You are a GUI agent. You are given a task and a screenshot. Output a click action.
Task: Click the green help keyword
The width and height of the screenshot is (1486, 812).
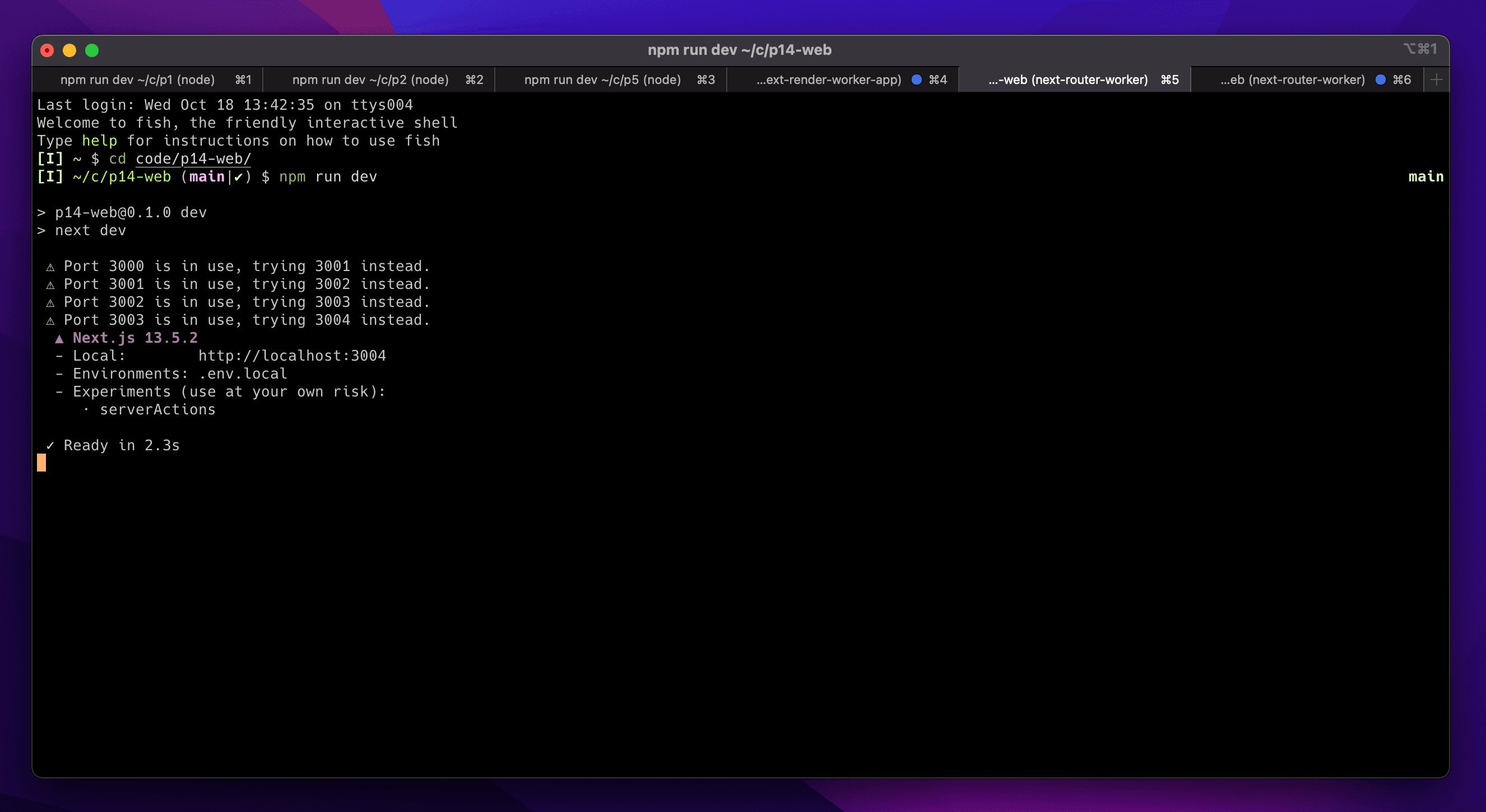pos(99,141)
